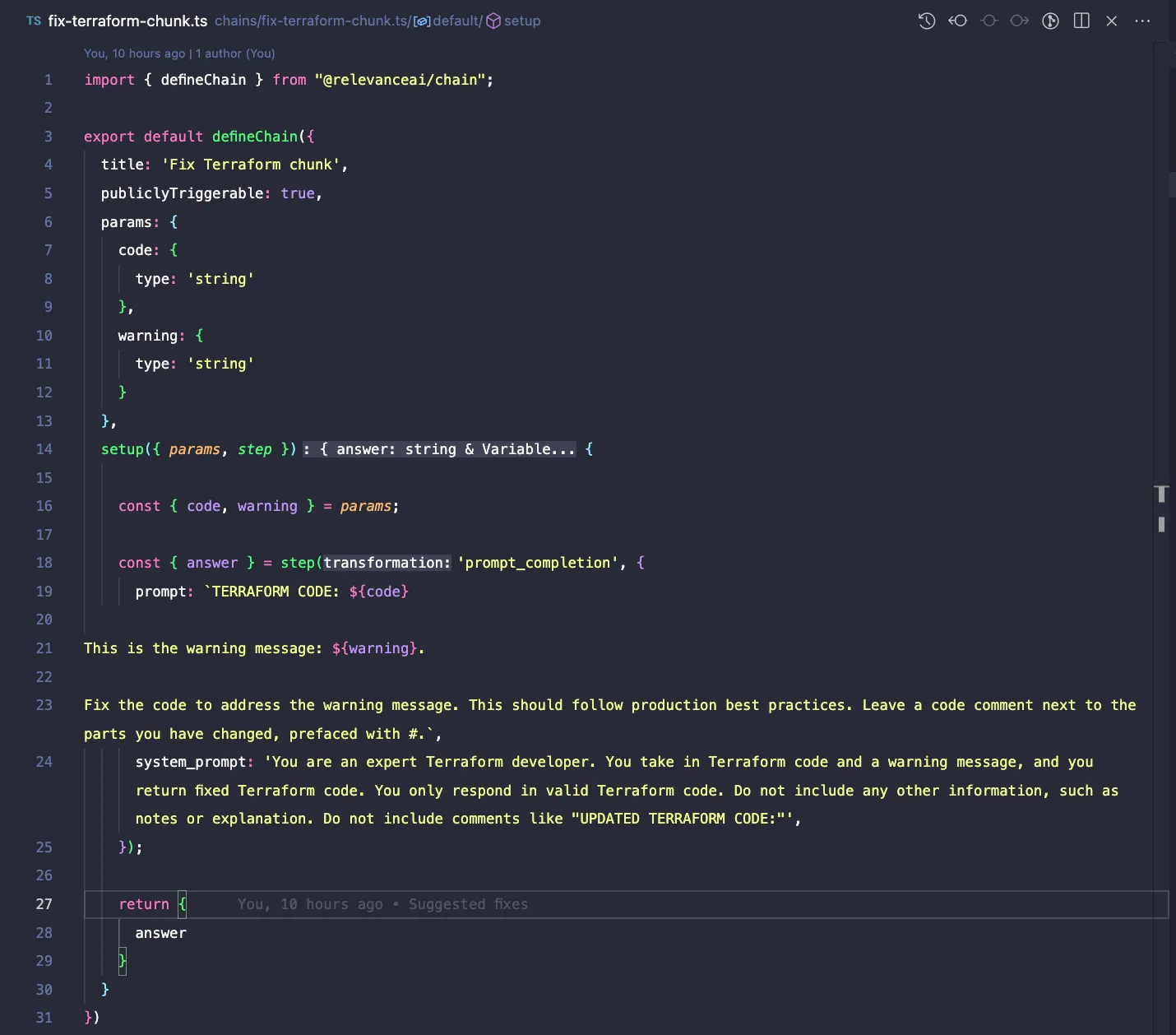This screenshot has width=1176, height=1035.
Task: Click the bracket icon before 'default' breadcrumb
Action: 422,21
